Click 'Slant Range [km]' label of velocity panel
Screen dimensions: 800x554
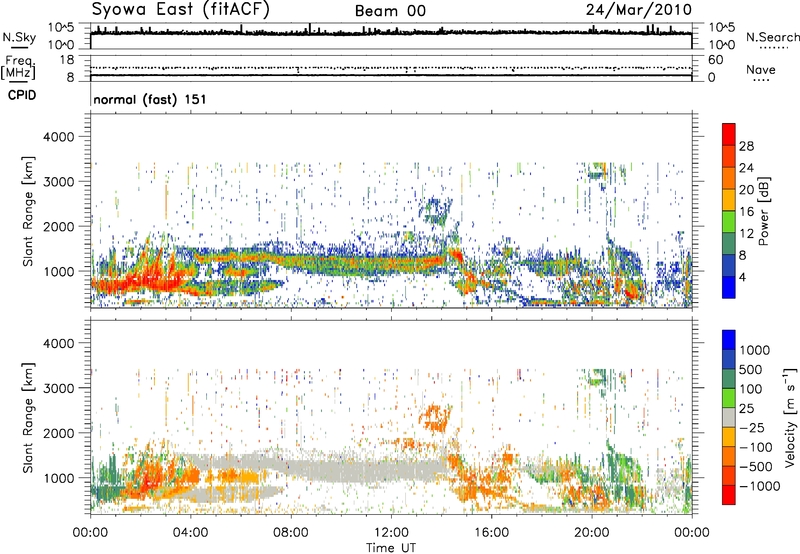(28, 418)
